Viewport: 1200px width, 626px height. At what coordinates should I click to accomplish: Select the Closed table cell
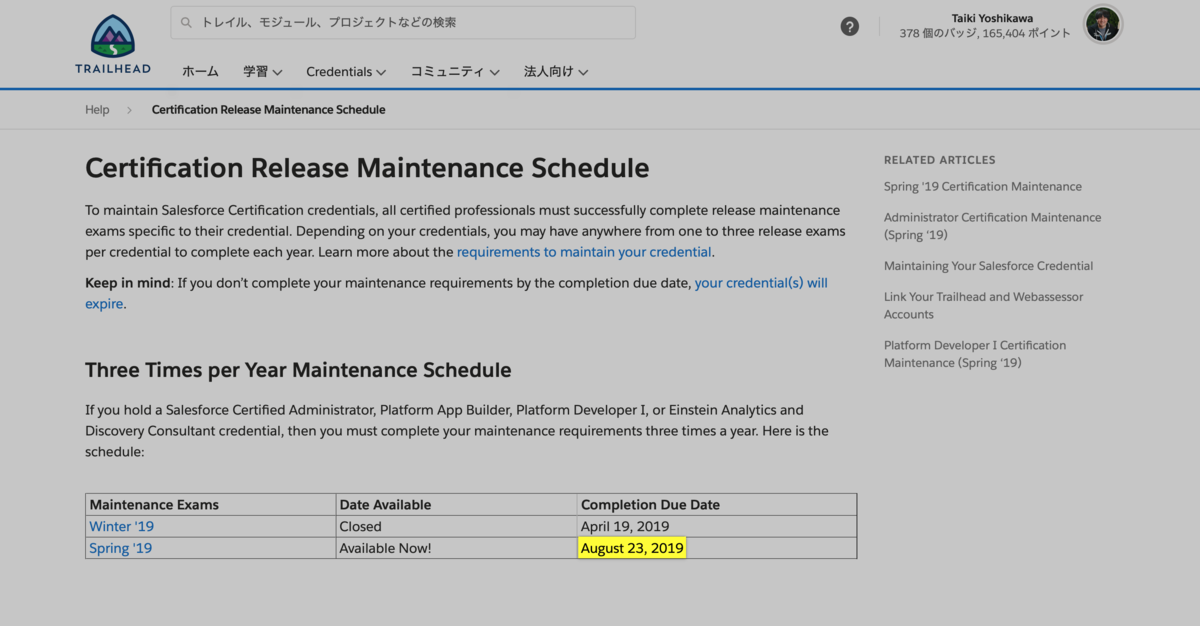click(x=457, y=526)
